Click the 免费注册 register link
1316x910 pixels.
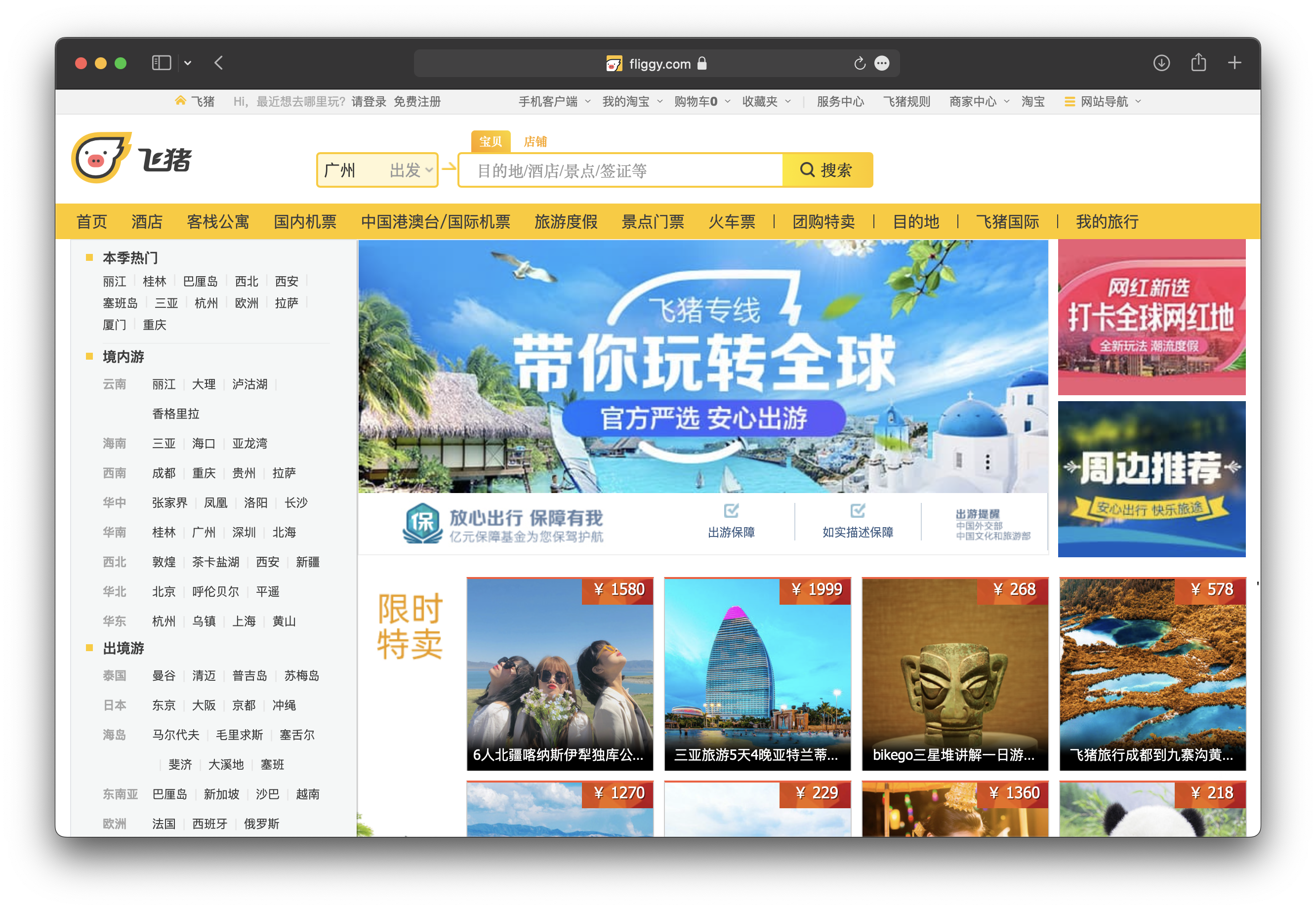(417, 101)
